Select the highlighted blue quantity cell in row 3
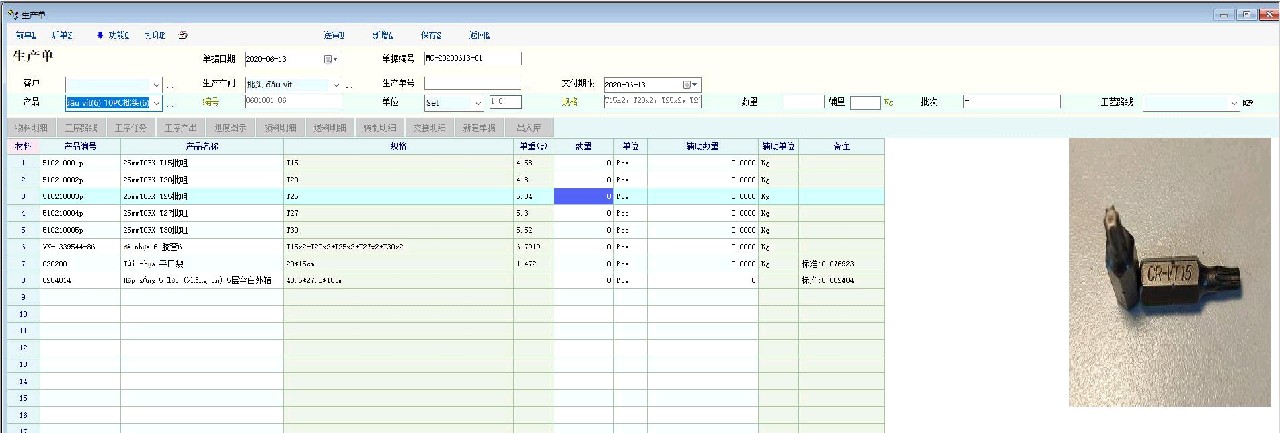The width and height of the screenshot is (1280, 433). 583,196
